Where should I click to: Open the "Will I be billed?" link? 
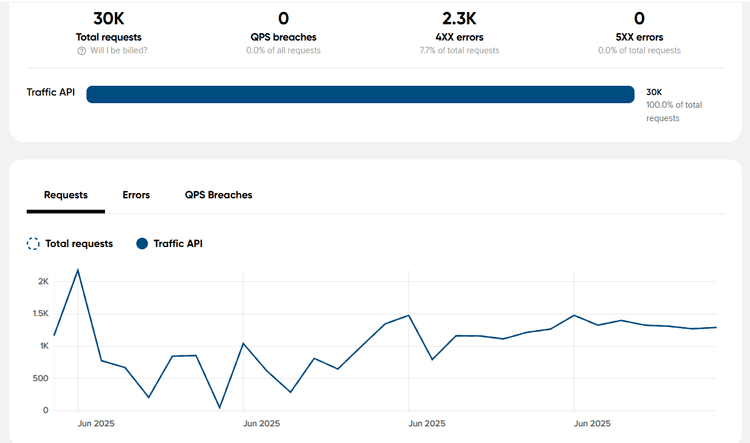point(122,51)
